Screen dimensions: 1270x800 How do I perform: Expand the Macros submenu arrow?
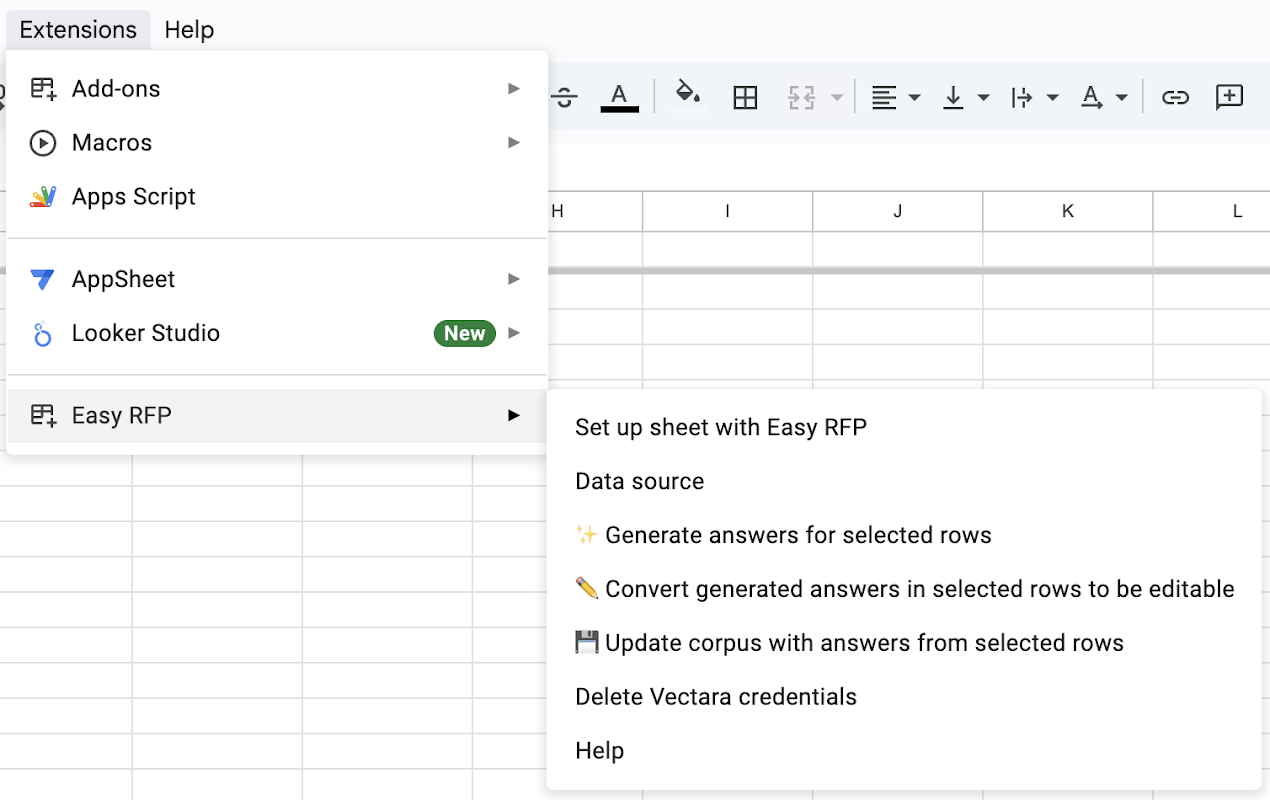point(514,143)
